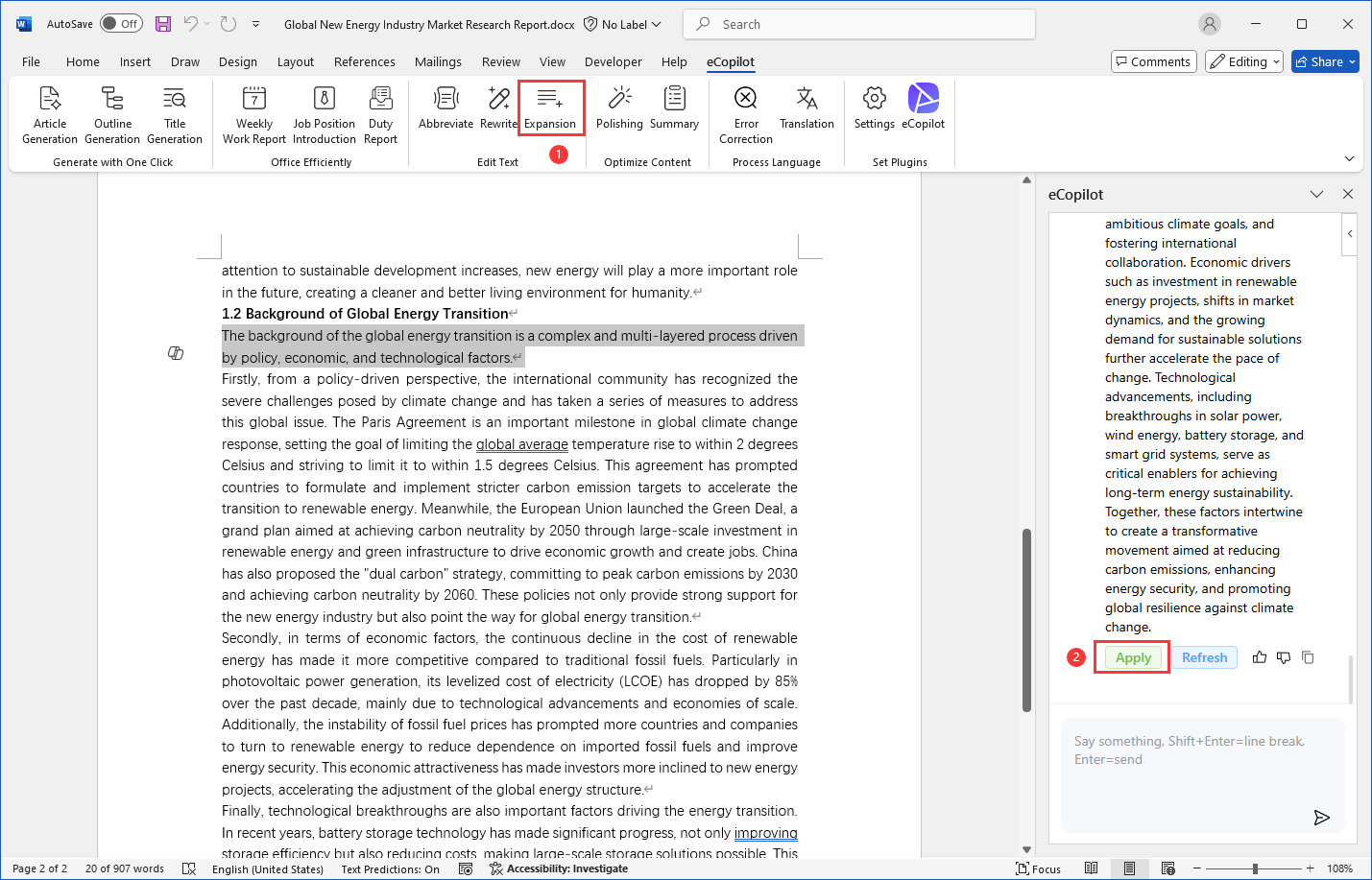This screenshot has width=1372, height=880.
Task: Open the References tab
Action: pyautogui.click(x=364, y=61)
